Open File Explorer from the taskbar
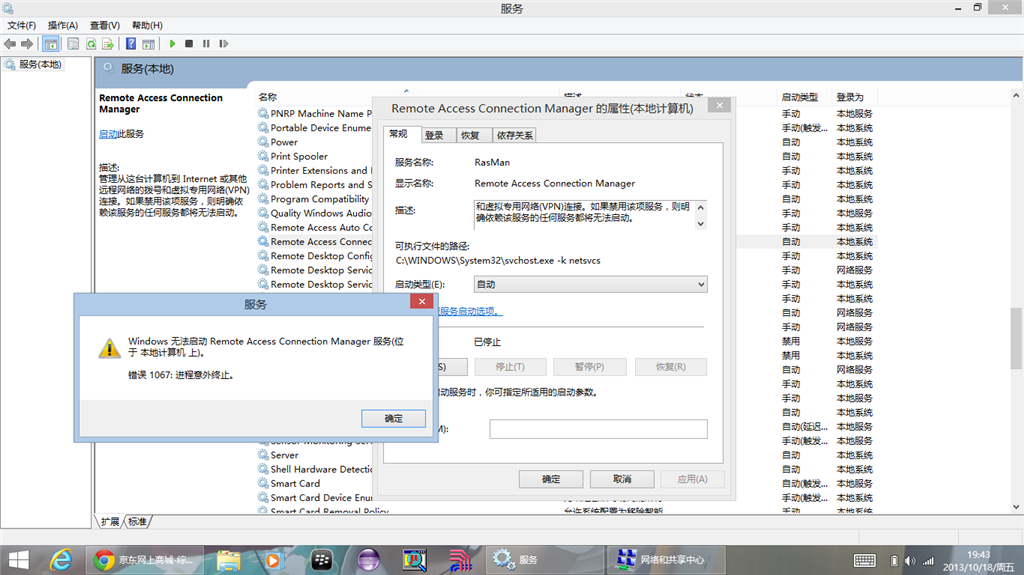Image resolution: width=1024 pixels, height=575 pixels. pyautogui.click(x=229, y=560)
